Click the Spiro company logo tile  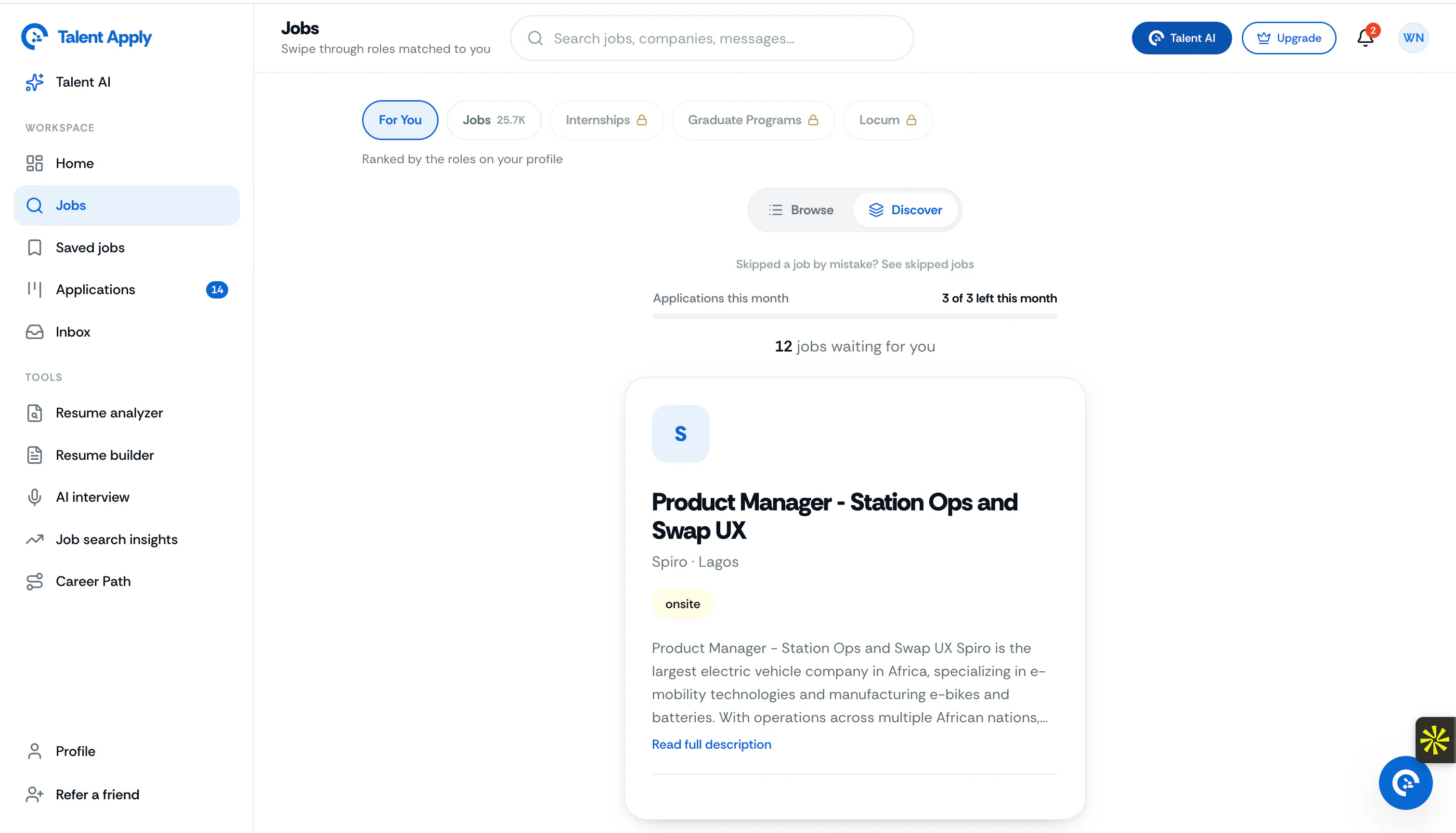pos(680,434)
